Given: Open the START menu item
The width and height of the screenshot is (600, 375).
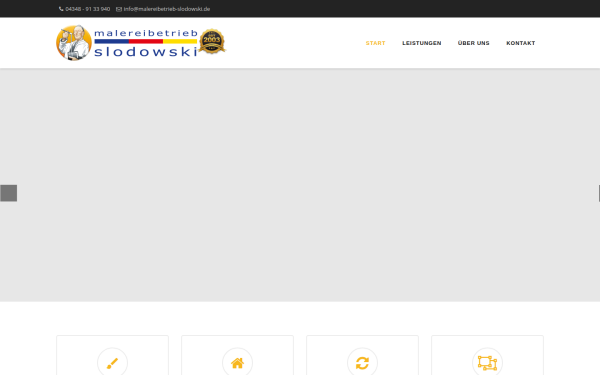Looking at the screenshot, I should tap(375, 43).
